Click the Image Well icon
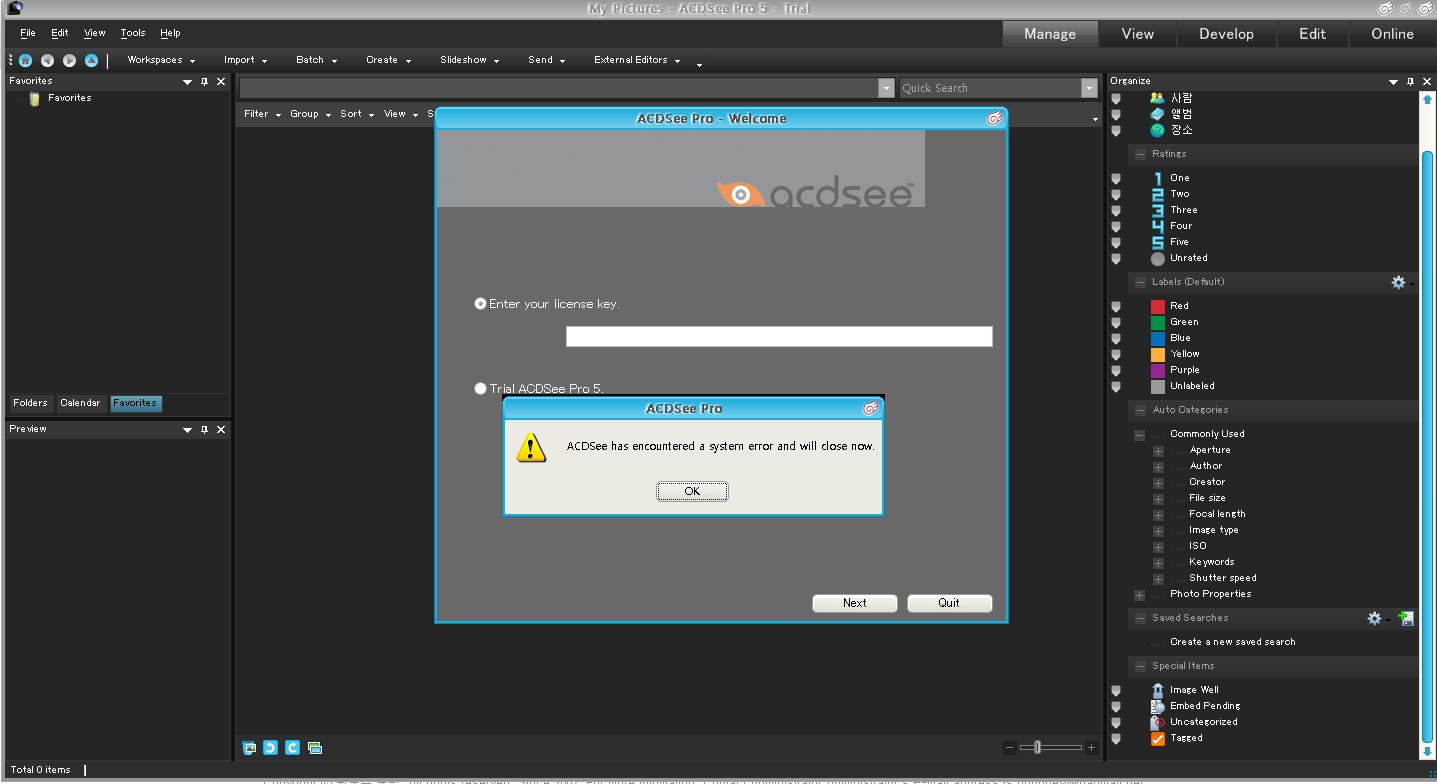Screen dimensions: 1437x784 click(x=1158, y=690)
